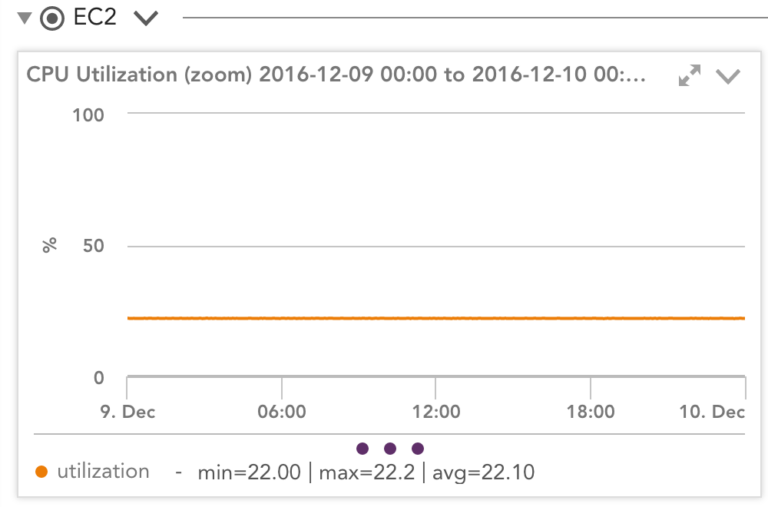768x507 pixels.
Task: Toggle the utilization legend orange dot
Action: (42, 472)
